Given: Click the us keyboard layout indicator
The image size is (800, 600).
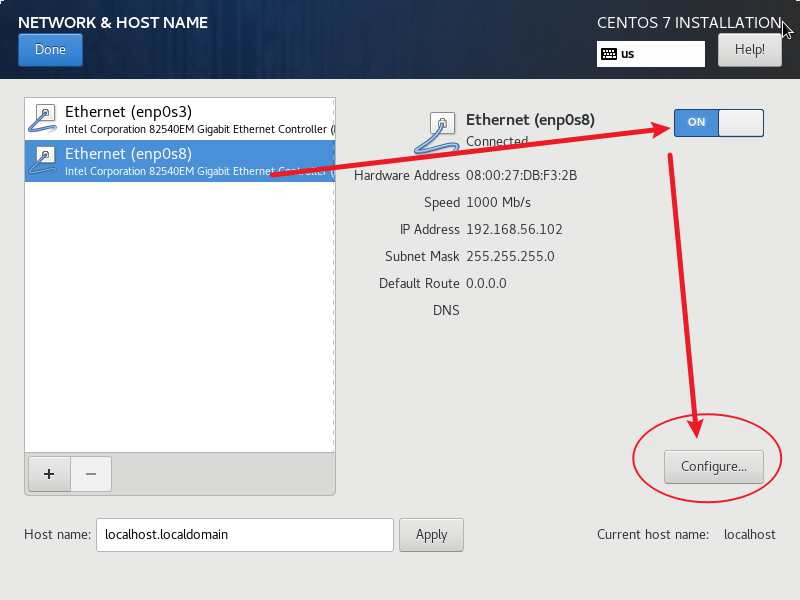Looking at the screenshot, I should coord(651,54).
